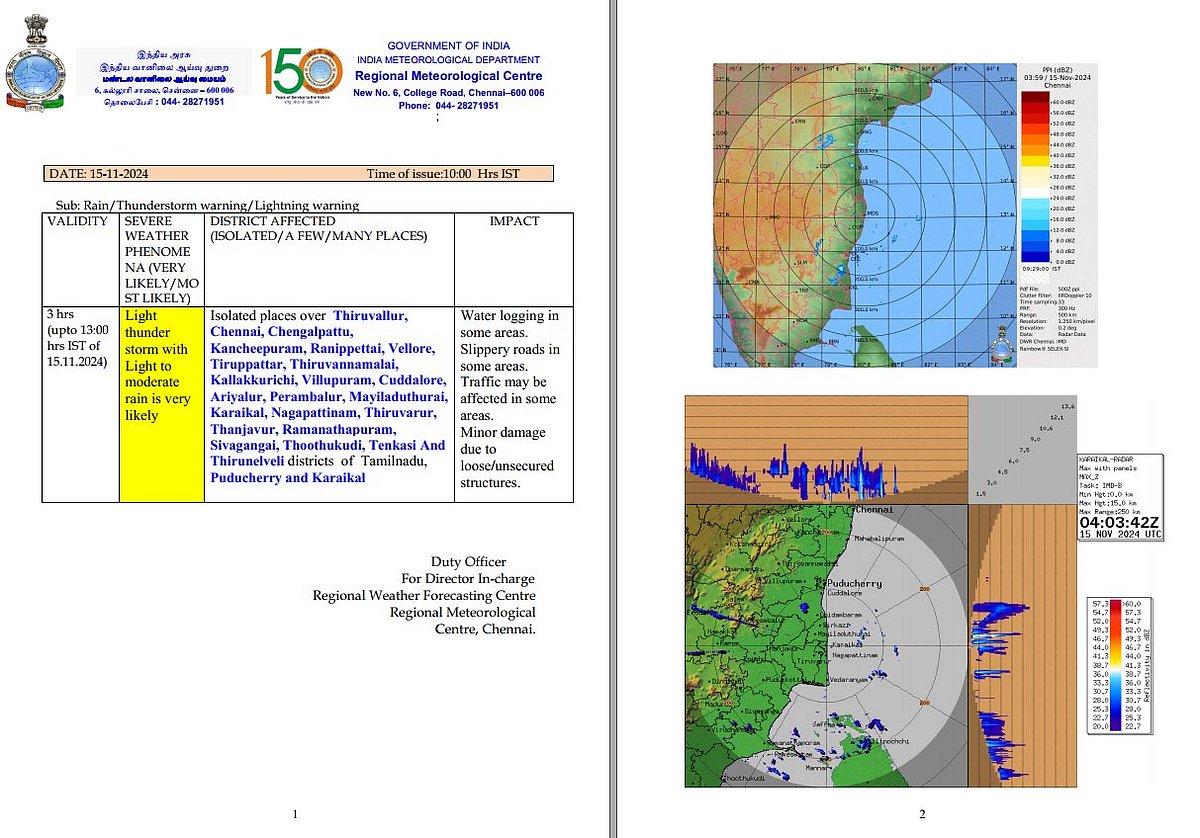
Task: Click the Duty Officer signature text
Action: [x=468, y=562]
